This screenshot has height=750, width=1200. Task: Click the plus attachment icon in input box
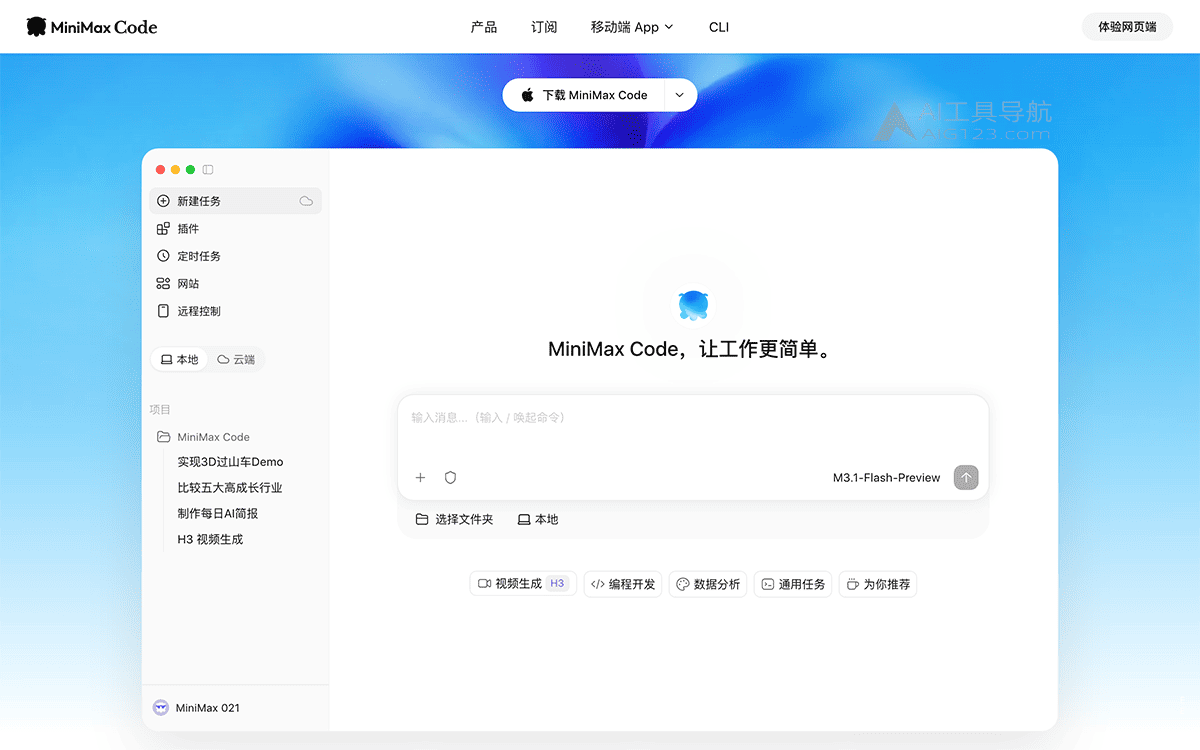pos(421,478)
